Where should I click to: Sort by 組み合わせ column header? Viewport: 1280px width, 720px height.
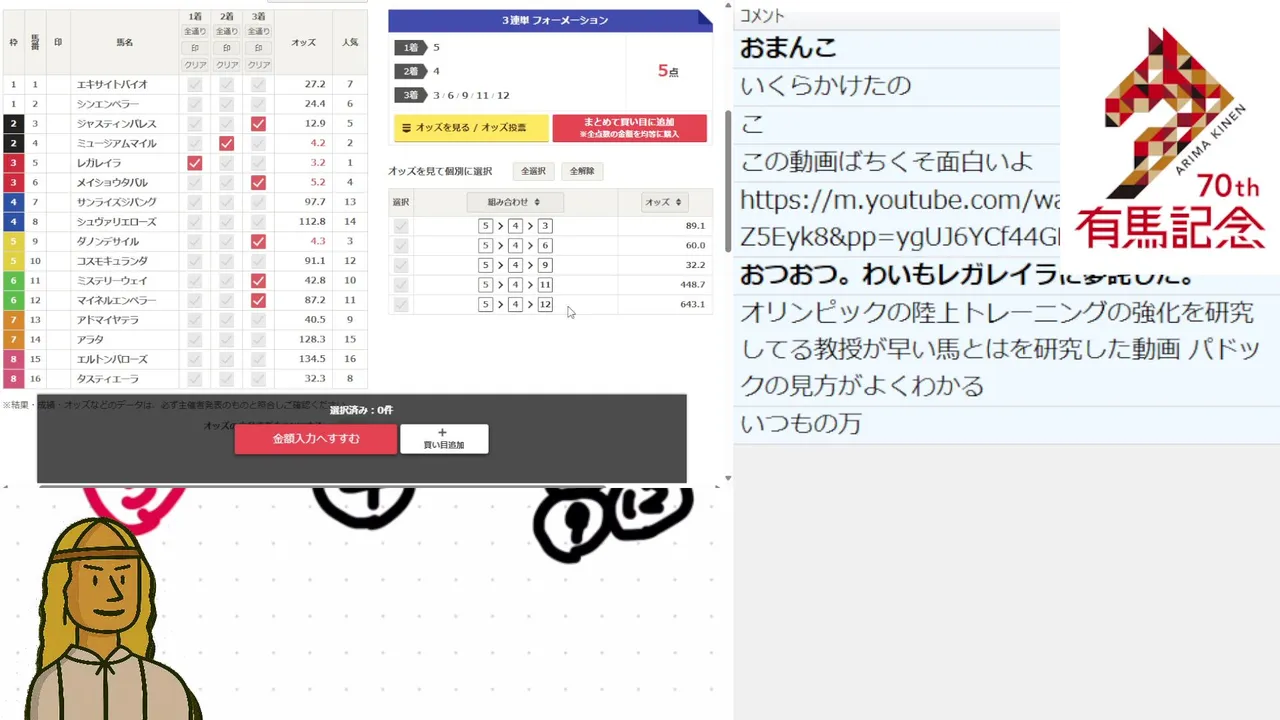pyautogui.click(x=515, y=202)
